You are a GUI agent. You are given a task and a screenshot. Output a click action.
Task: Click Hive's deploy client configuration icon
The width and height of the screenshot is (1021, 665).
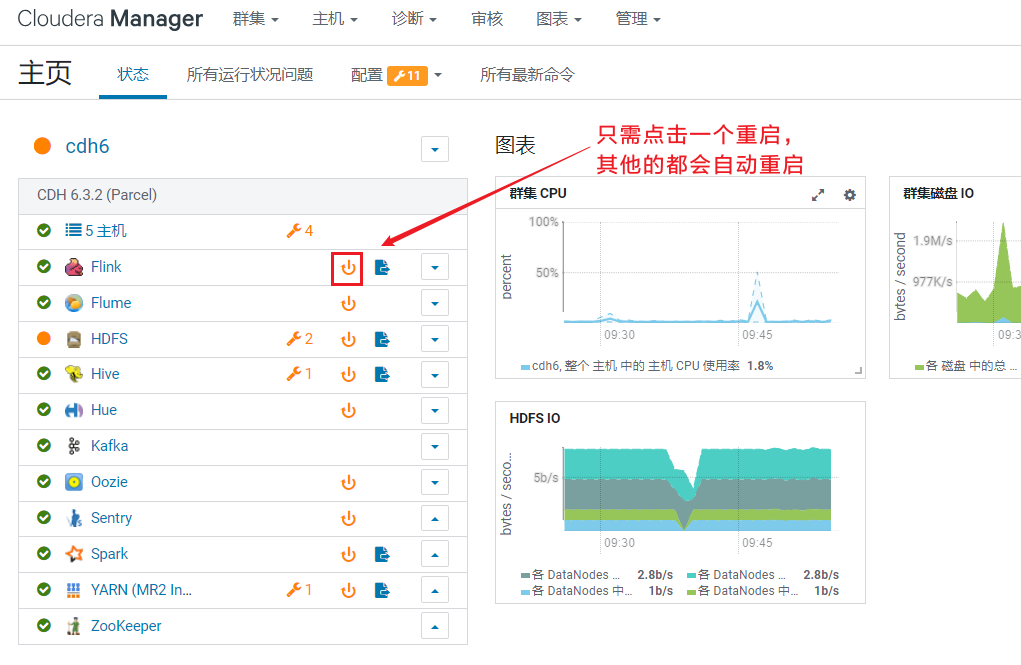382,375
